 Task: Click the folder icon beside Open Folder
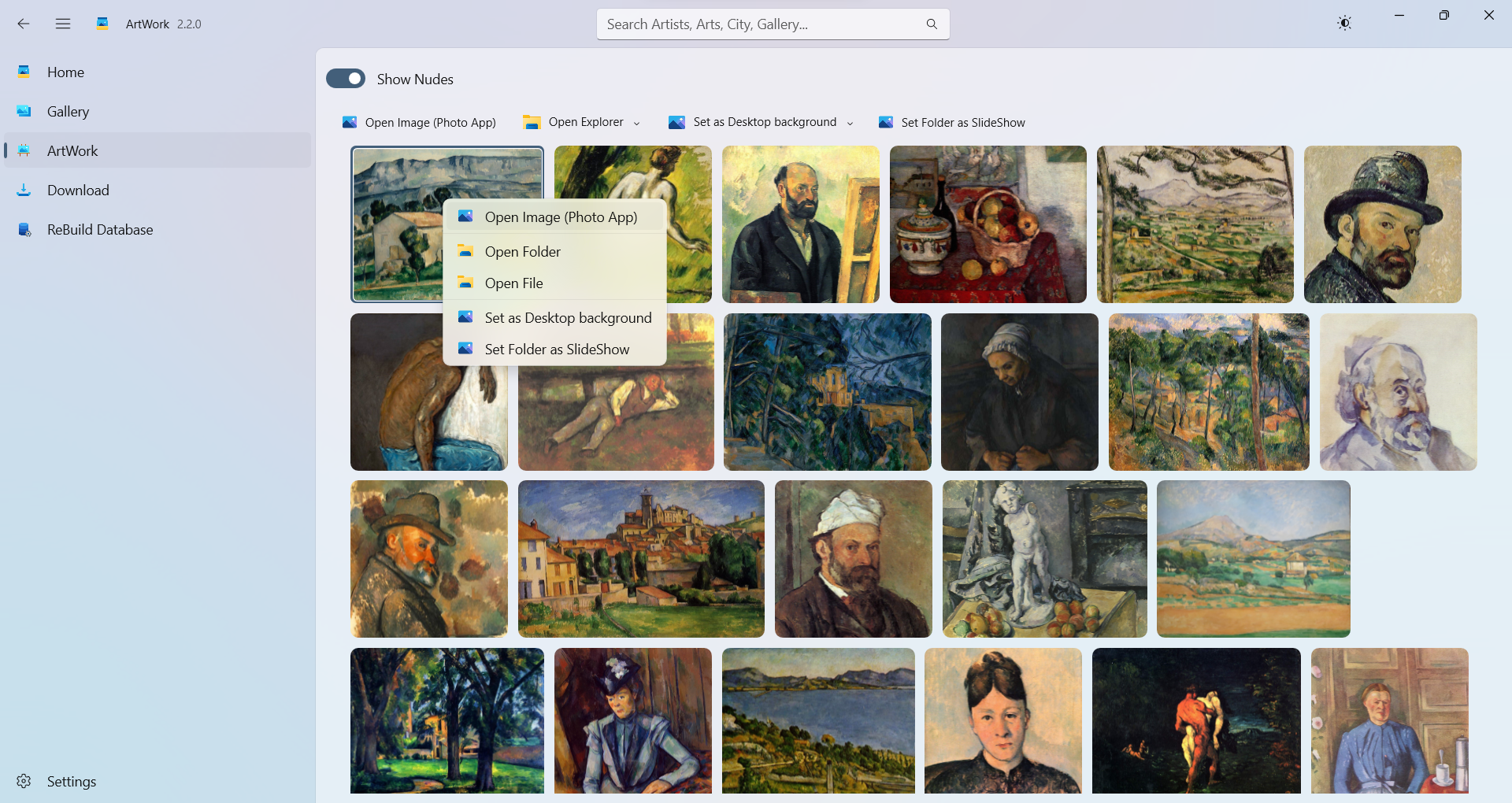click(x=465, y=250)
